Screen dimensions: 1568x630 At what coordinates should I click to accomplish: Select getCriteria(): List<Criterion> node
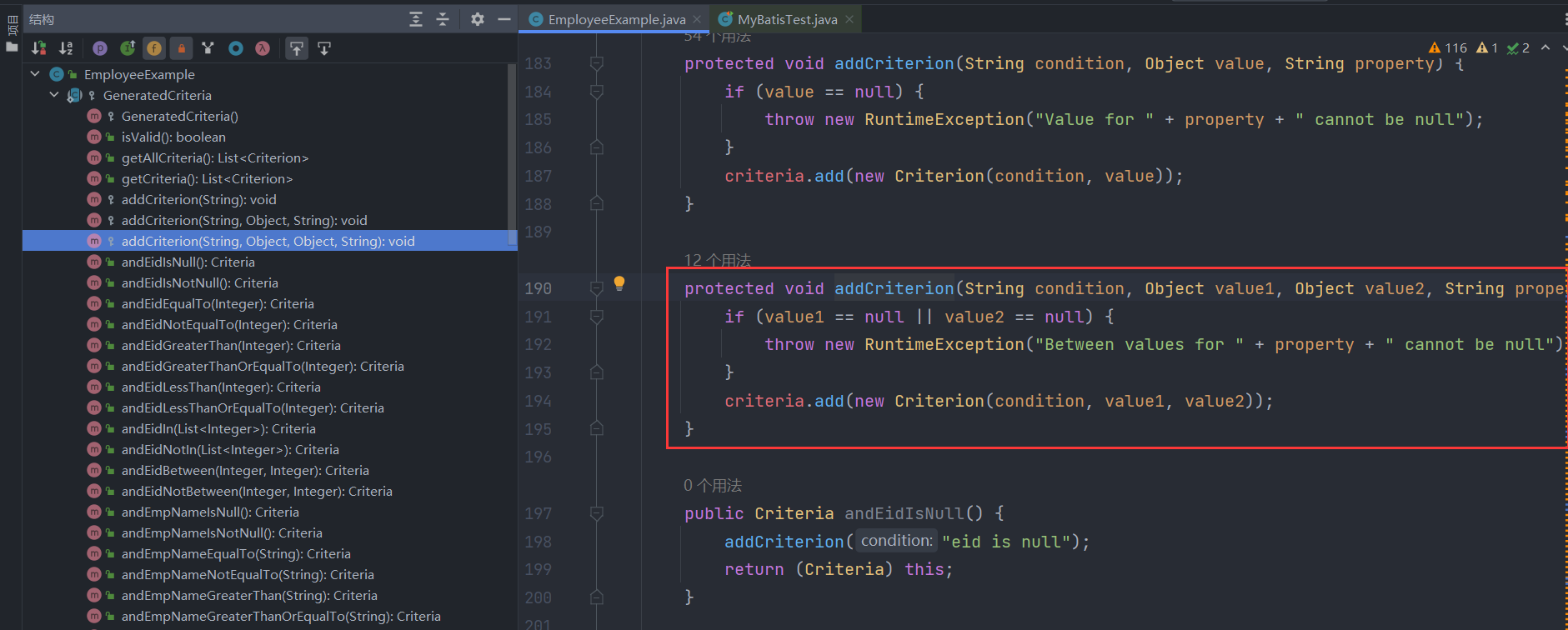207,178
